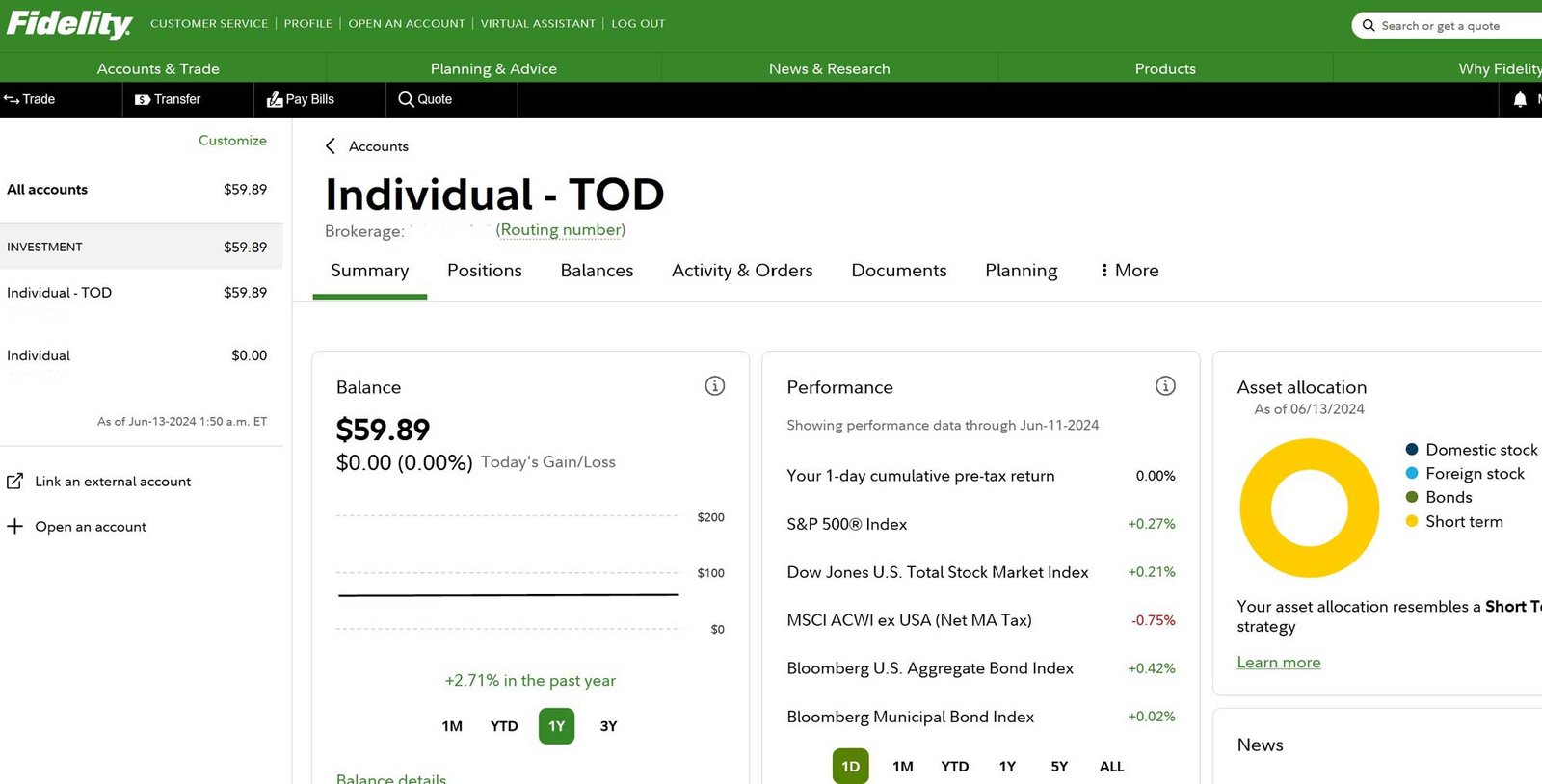The width and height of the screenshot is (1542, 784).
Task: Click the Quote magnifier icon
Action: pos(406,99)
